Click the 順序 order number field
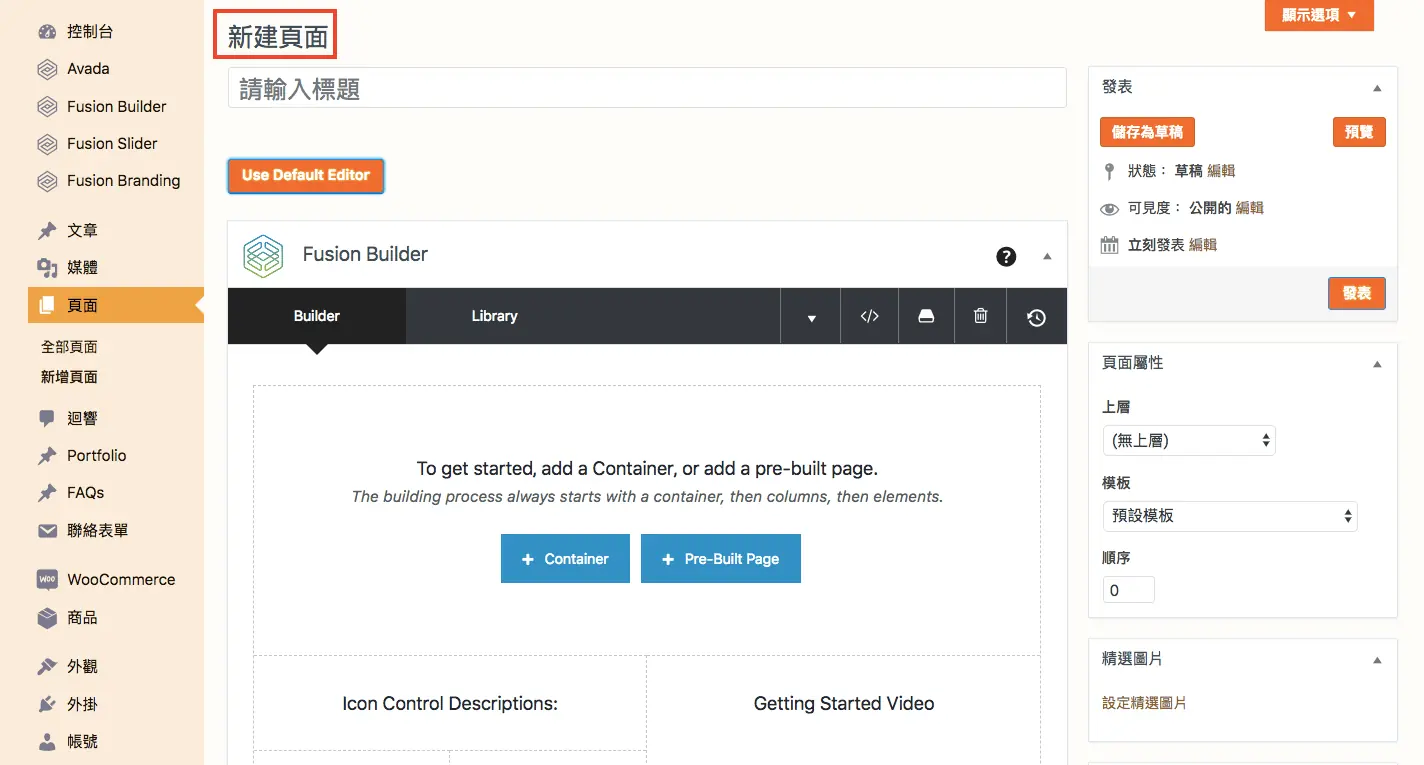The height and width of the screenshot is (765, 1424). (1129, 590)
